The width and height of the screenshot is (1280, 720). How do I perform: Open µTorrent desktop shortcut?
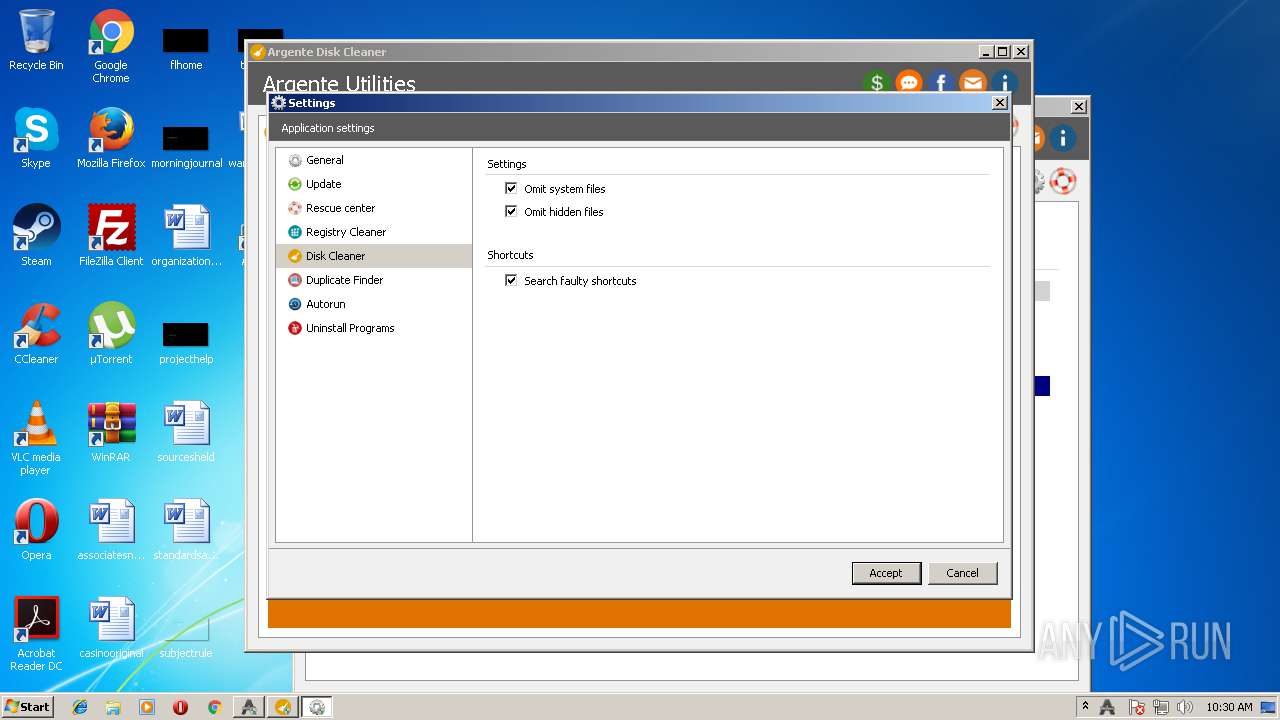[x=111, y=334]
